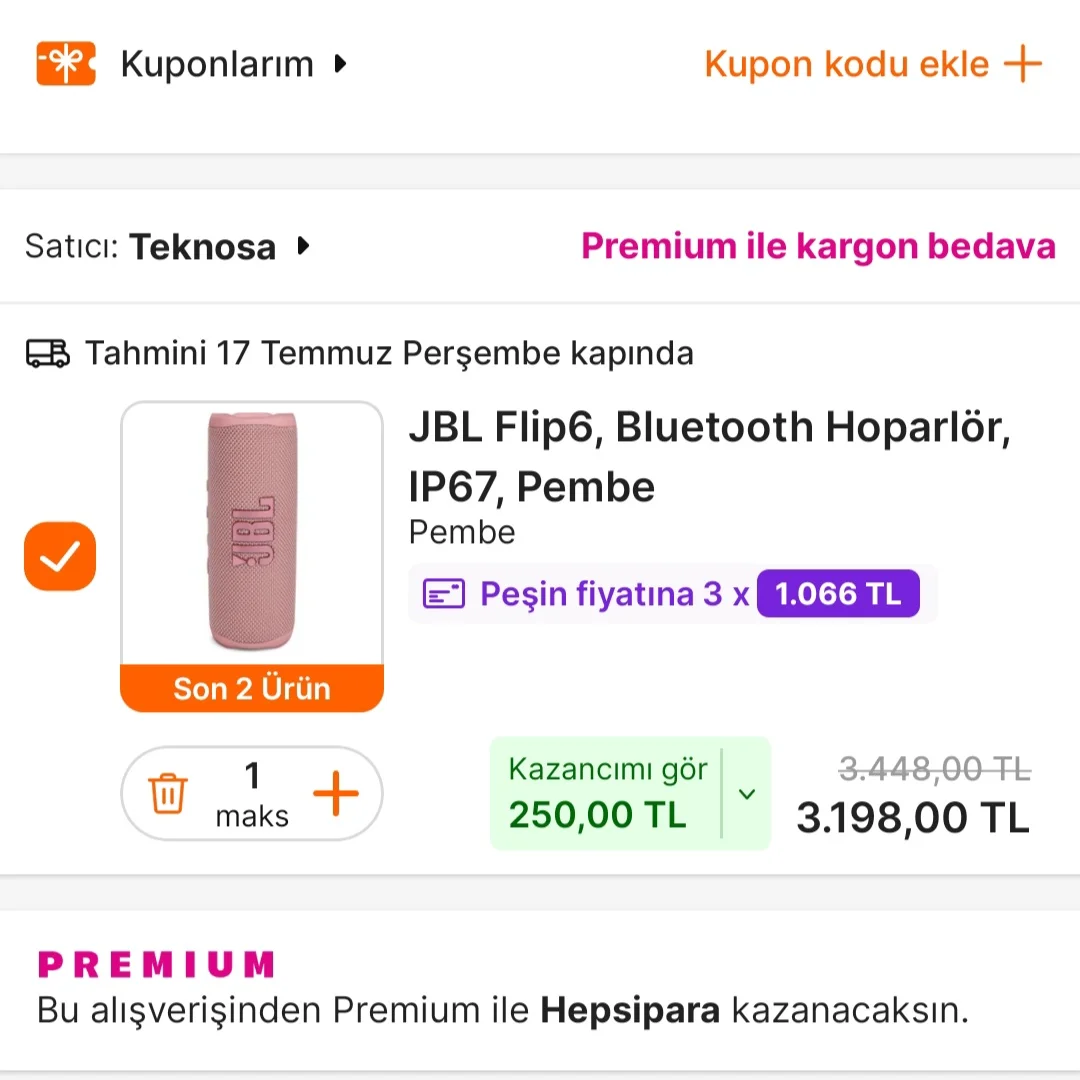Click the installment card icon
The height and width of the screenshot is (1080, 1080).
[x=443, y=594]
